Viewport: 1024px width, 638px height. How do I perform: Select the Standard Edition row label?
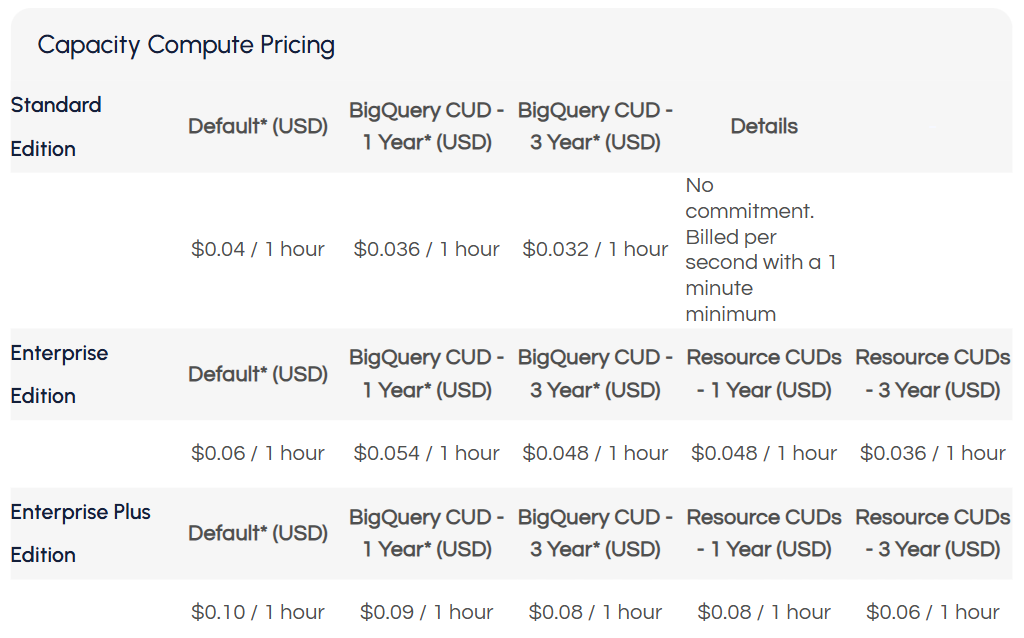click(x=56, y=126)
